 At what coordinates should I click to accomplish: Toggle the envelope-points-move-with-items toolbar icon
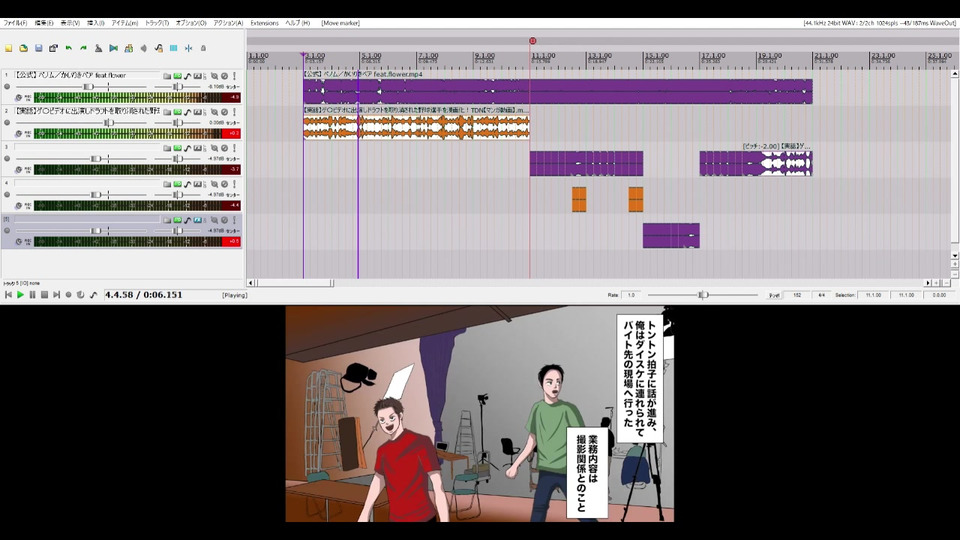click(x=159, y=48)
